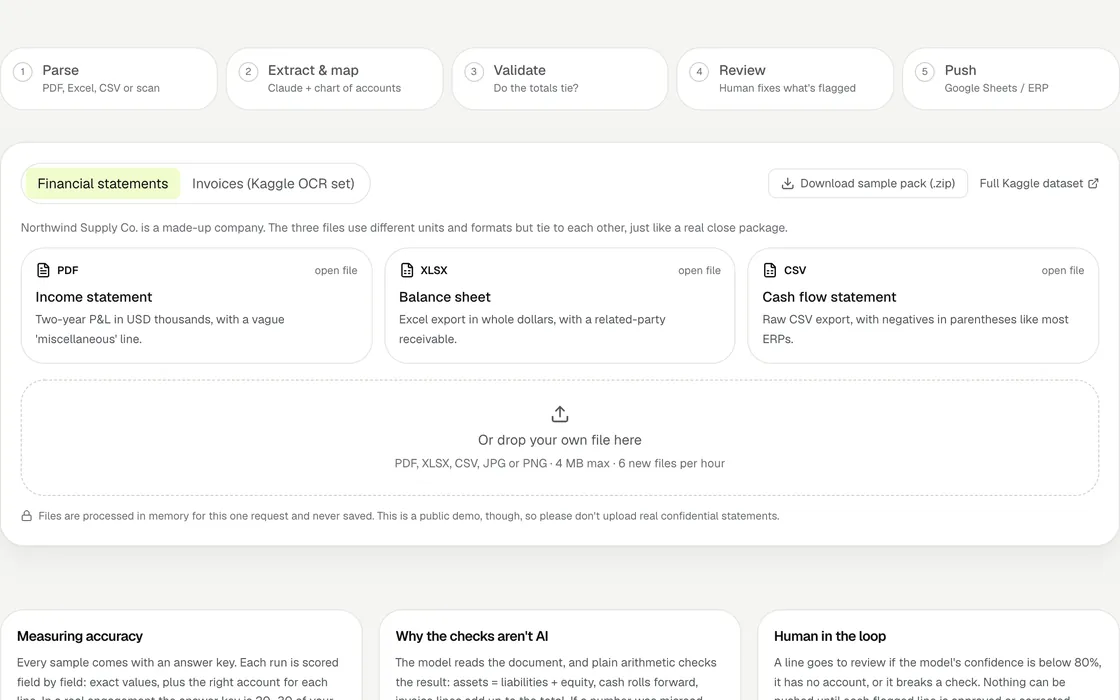Click the Cash flow statement card title
Image resolution: width=1120 pixels, height=700 pixels.
[x=829, y=297]
